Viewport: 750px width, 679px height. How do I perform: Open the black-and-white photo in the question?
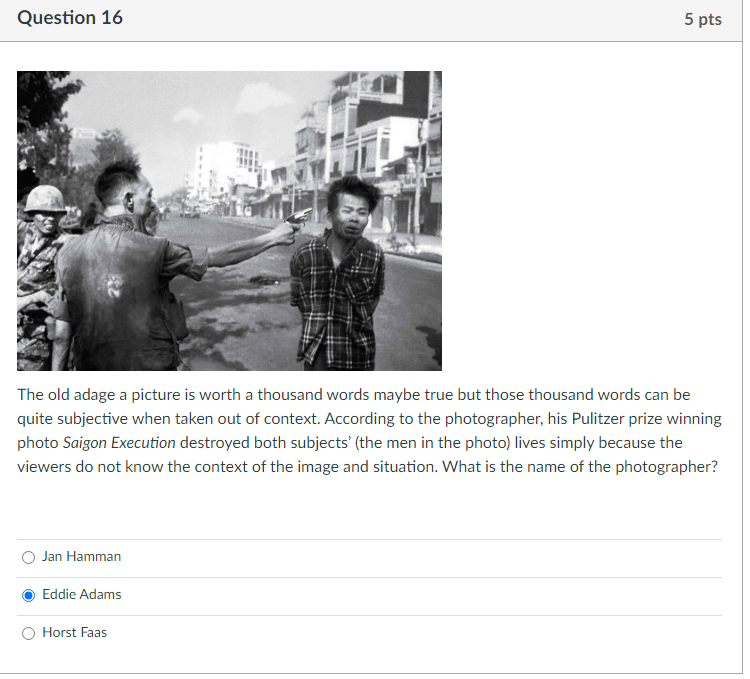tap(229, 221)
